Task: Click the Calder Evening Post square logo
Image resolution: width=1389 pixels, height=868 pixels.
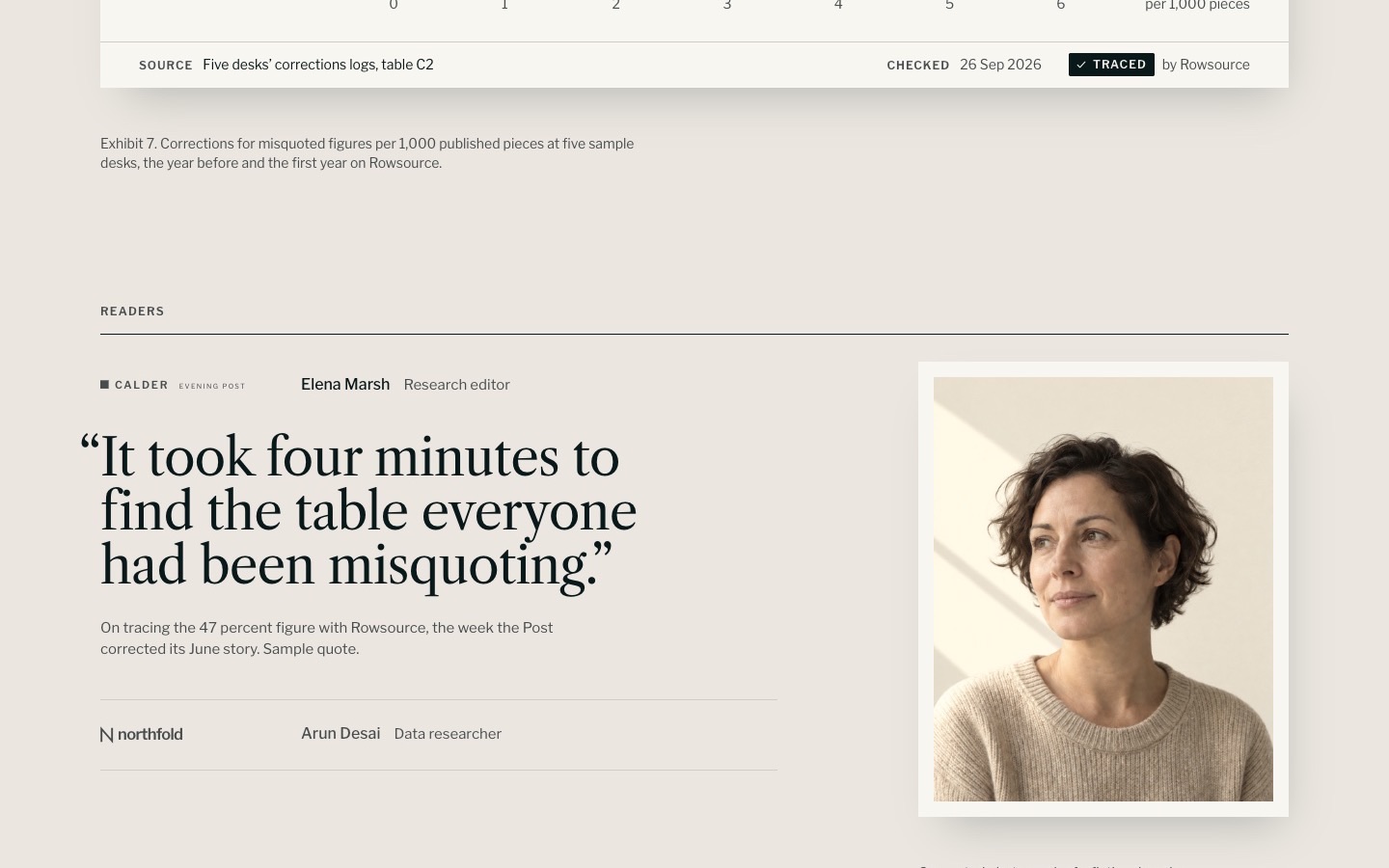Action: pyautogui.click(x=104, y=385)
